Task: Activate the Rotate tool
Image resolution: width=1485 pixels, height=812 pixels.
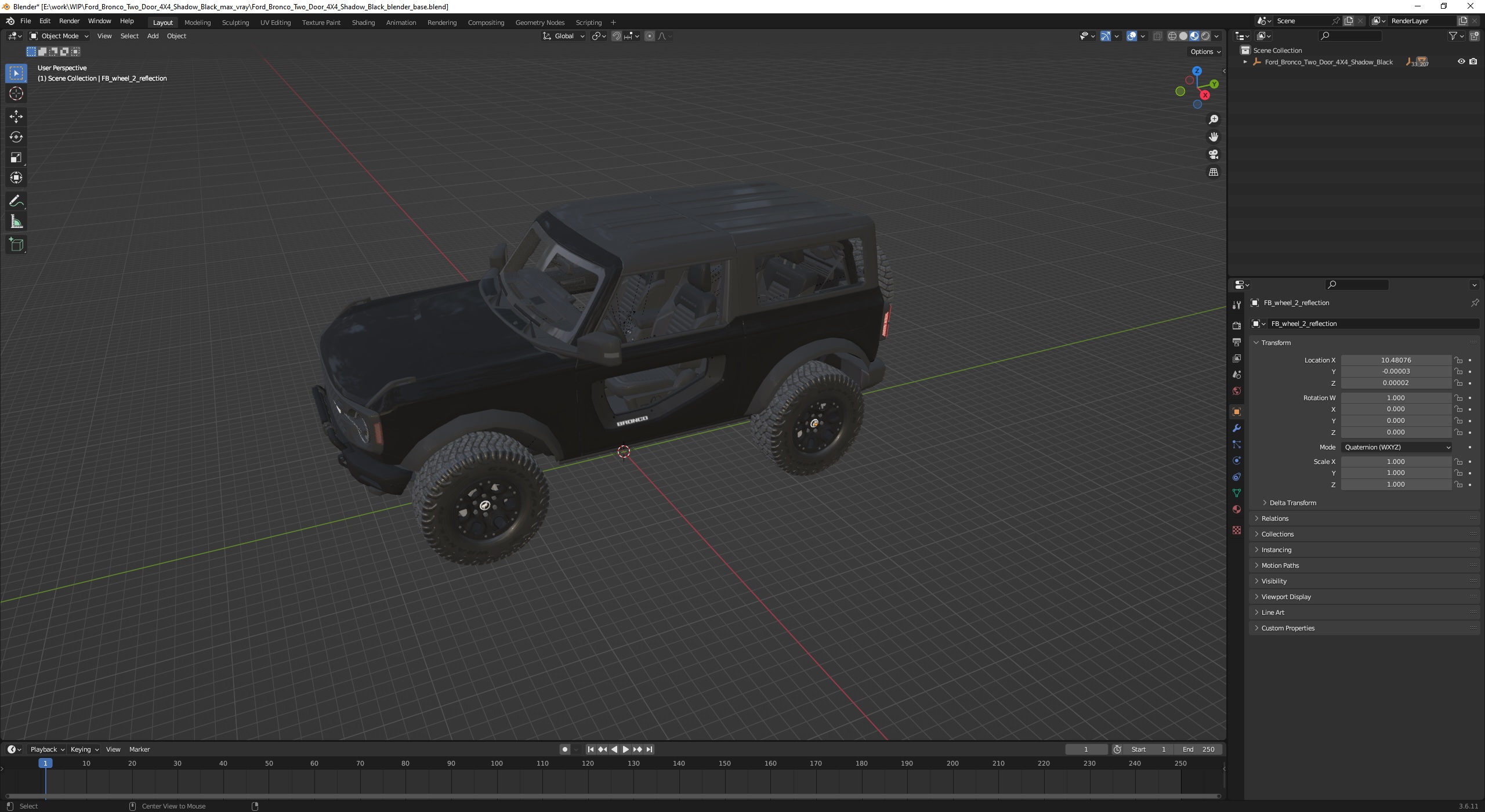Action: 16,137
